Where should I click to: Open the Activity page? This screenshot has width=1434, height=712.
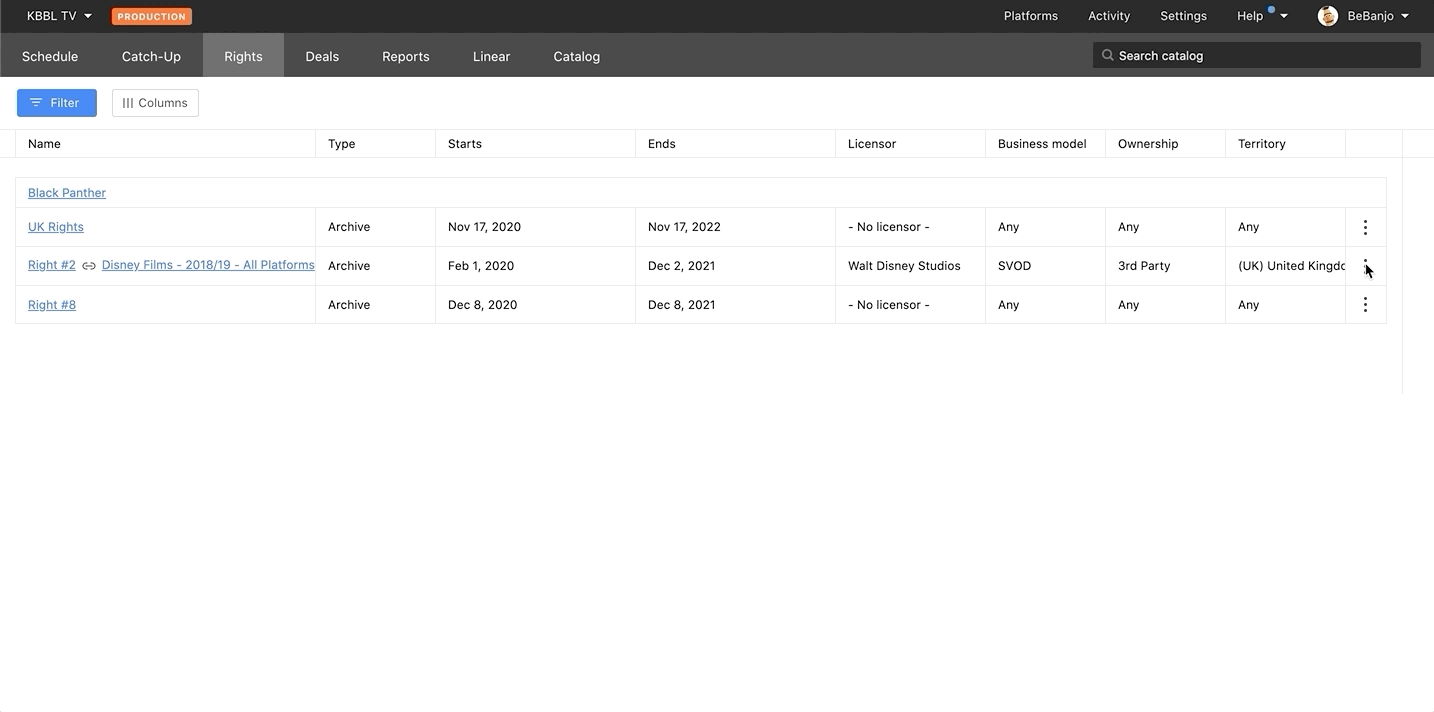coord(1109,16)
